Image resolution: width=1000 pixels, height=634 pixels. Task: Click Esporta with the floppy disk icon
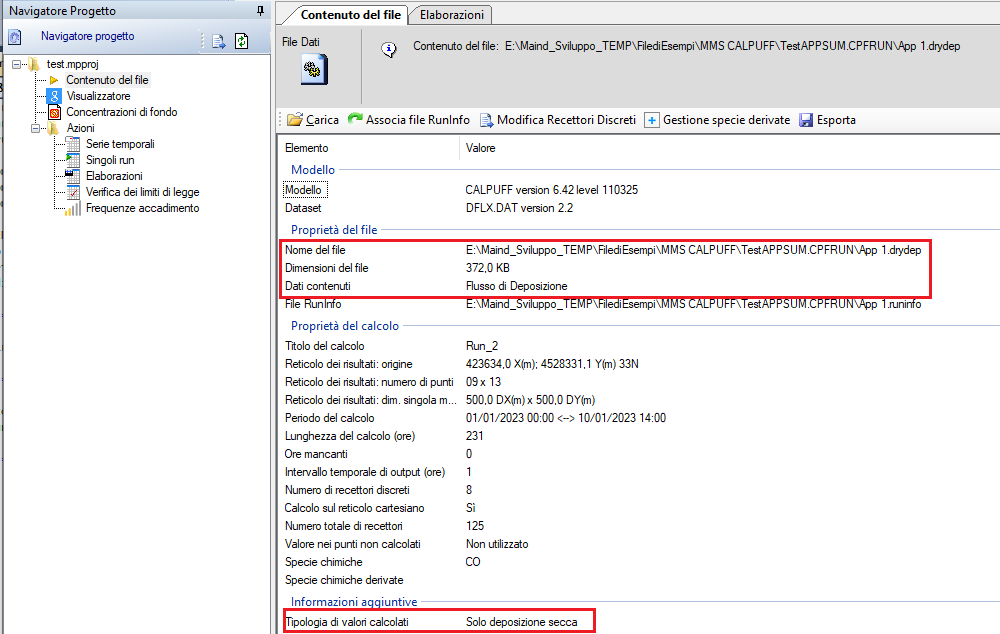[826, 120]
